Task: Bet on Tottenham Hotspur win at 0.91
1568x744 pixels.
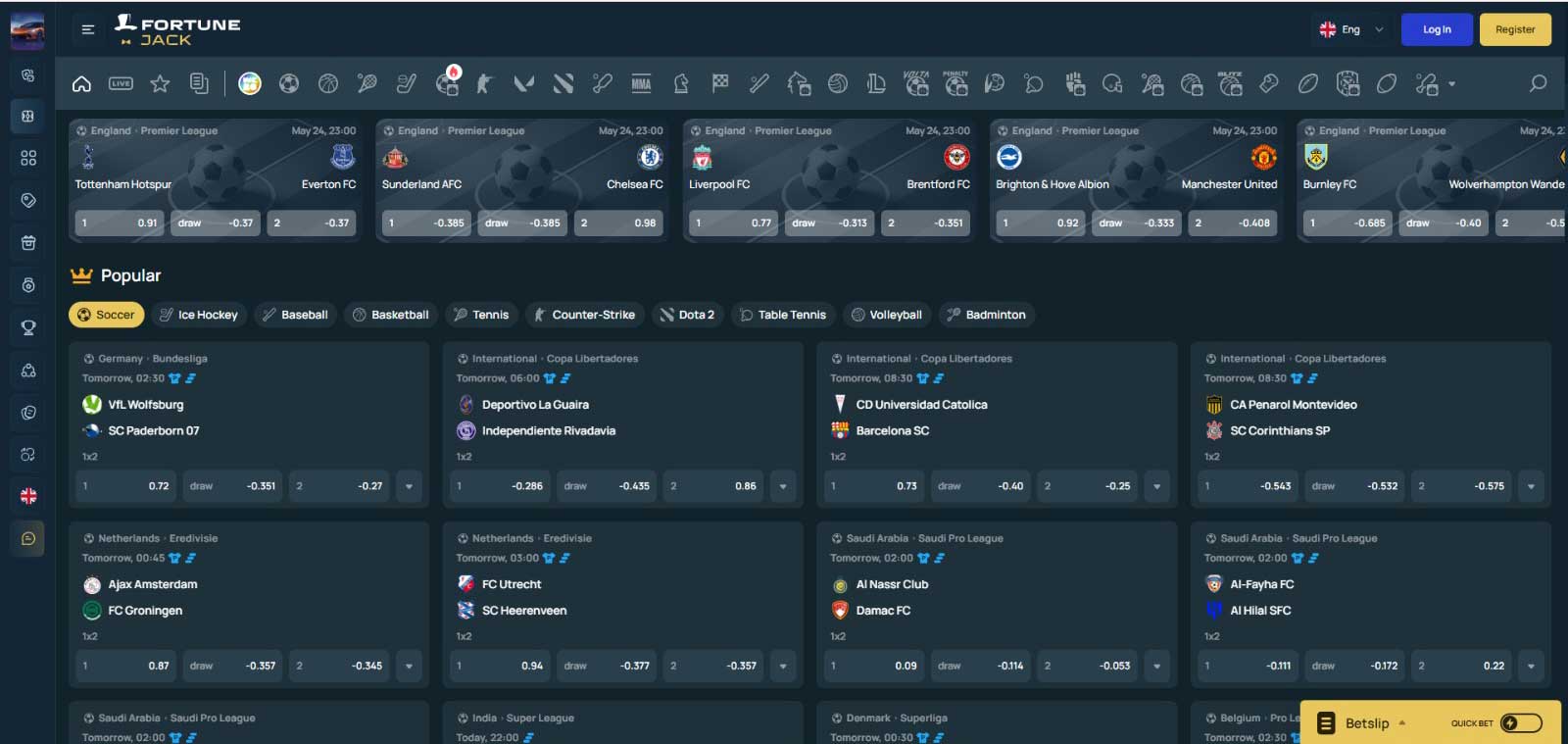Action: click(x=121, y=223)
